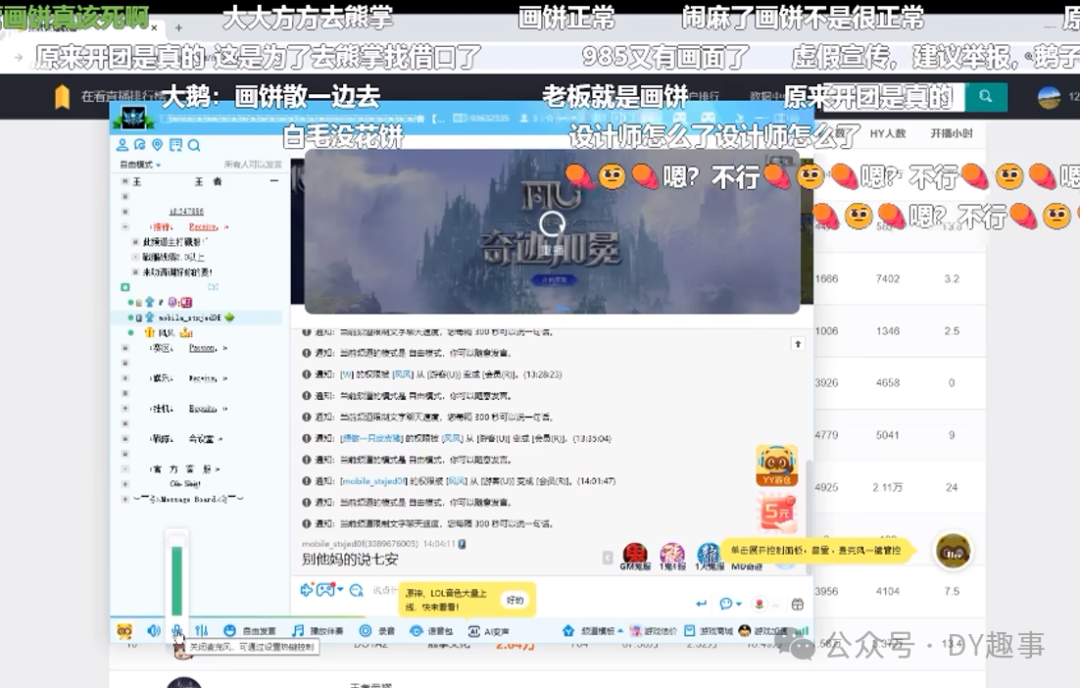Click the floating raccoon control panel button
1080x688 pixels.
(x=953, y=551)
